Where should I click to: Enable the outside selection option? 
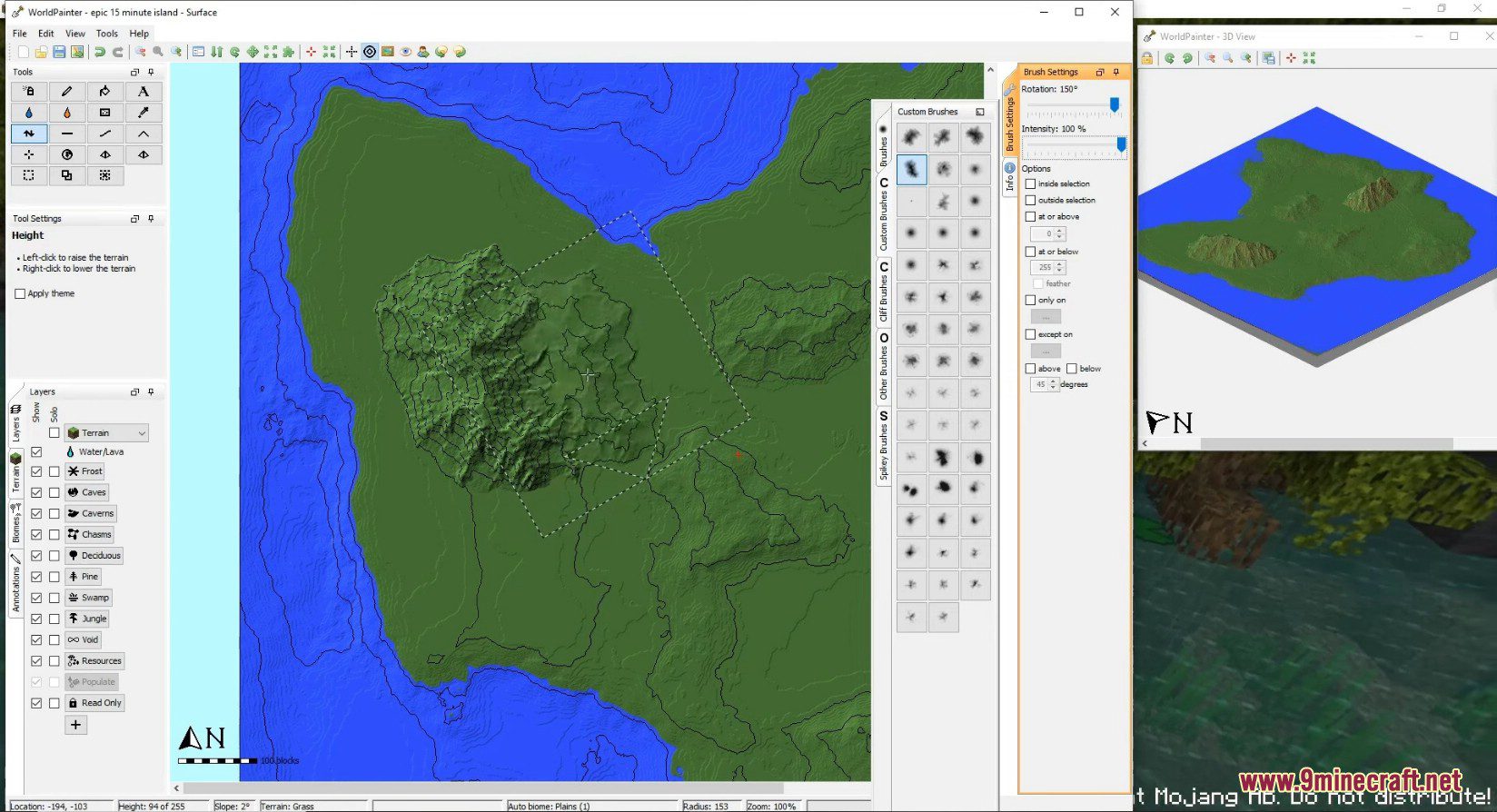(x=1030, y=200)
